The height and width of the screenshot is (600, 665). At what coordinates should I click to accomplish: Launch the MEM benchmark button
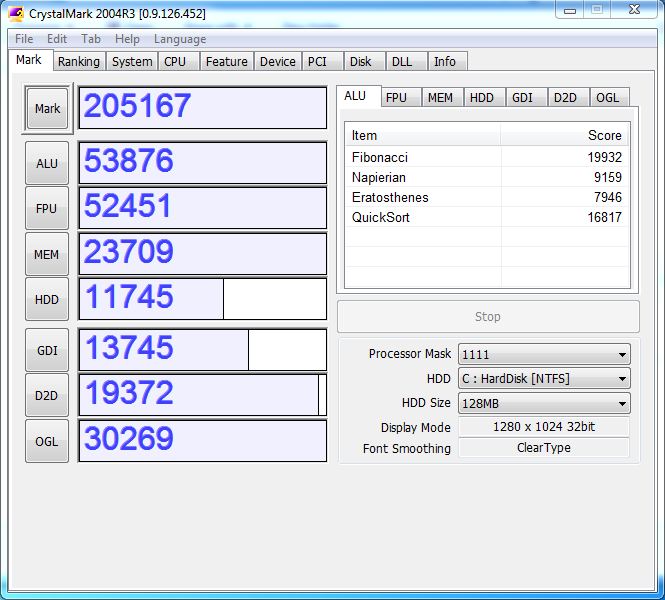[x=47, y=255]
